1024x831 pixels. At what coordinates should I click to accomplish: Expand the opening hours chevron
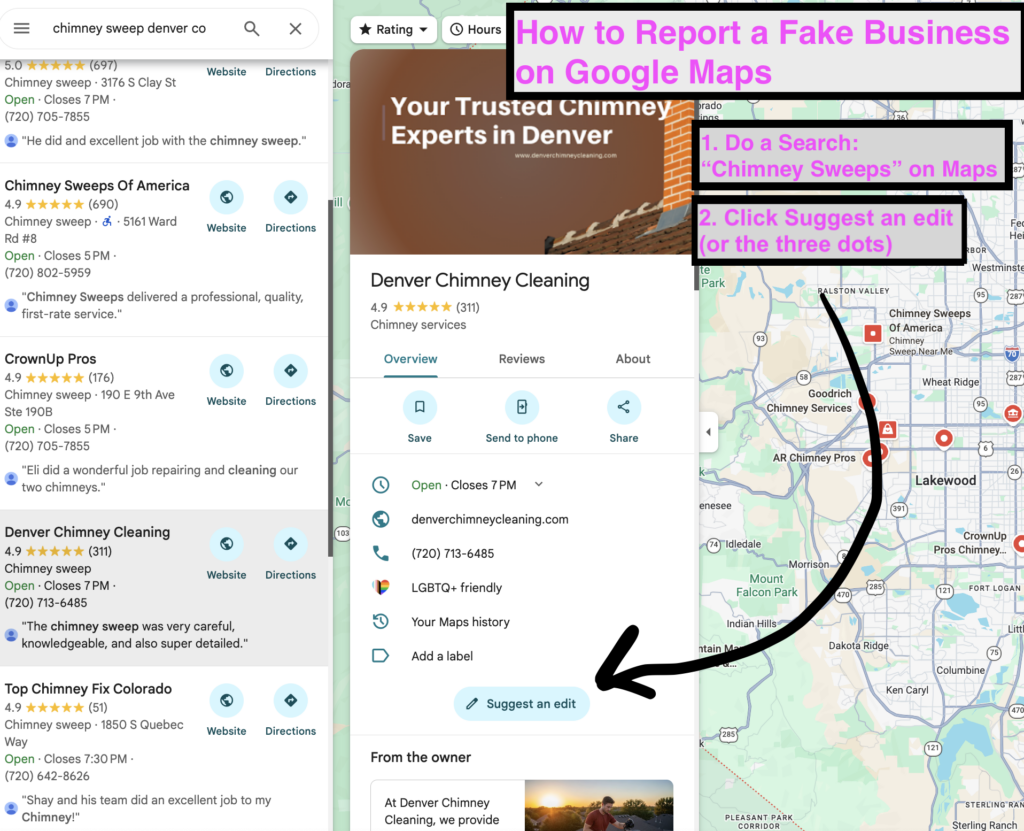click(539, 485)
